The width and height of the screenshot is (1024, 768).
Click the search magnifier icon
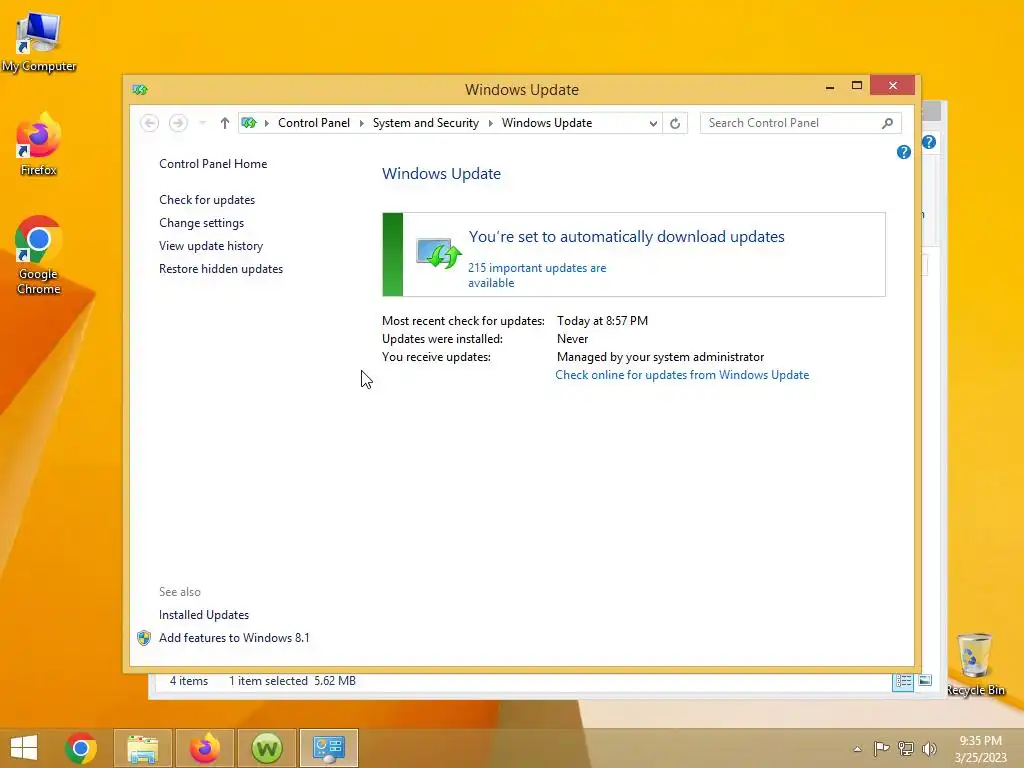[x=888, y=123]
